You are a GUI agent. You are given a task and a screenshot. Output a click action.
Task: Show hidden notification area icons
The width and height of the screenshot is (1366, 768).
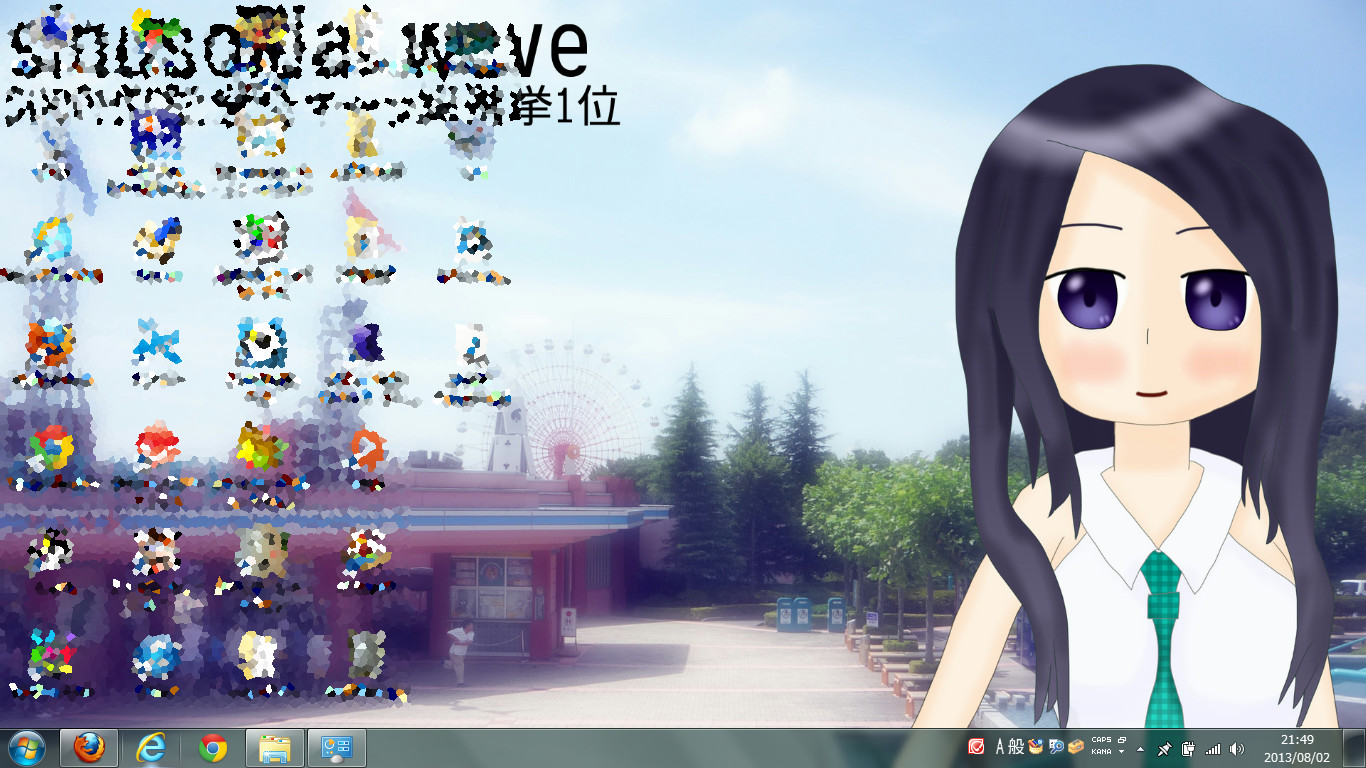tap(1141, 748)
